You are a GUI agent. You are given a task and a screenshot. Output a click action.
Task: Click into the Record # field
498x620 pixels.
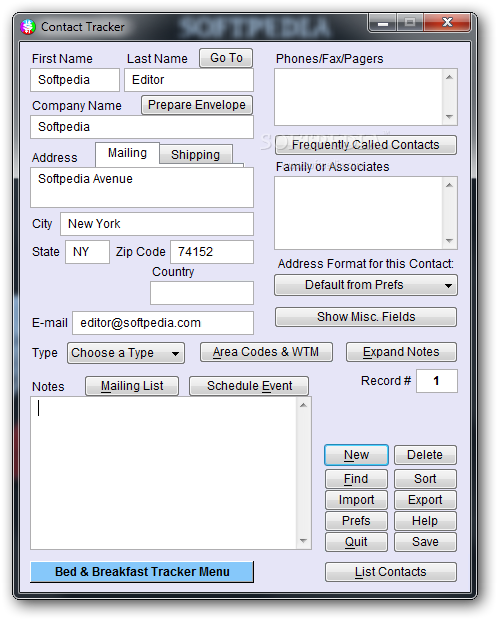(437, 381)
